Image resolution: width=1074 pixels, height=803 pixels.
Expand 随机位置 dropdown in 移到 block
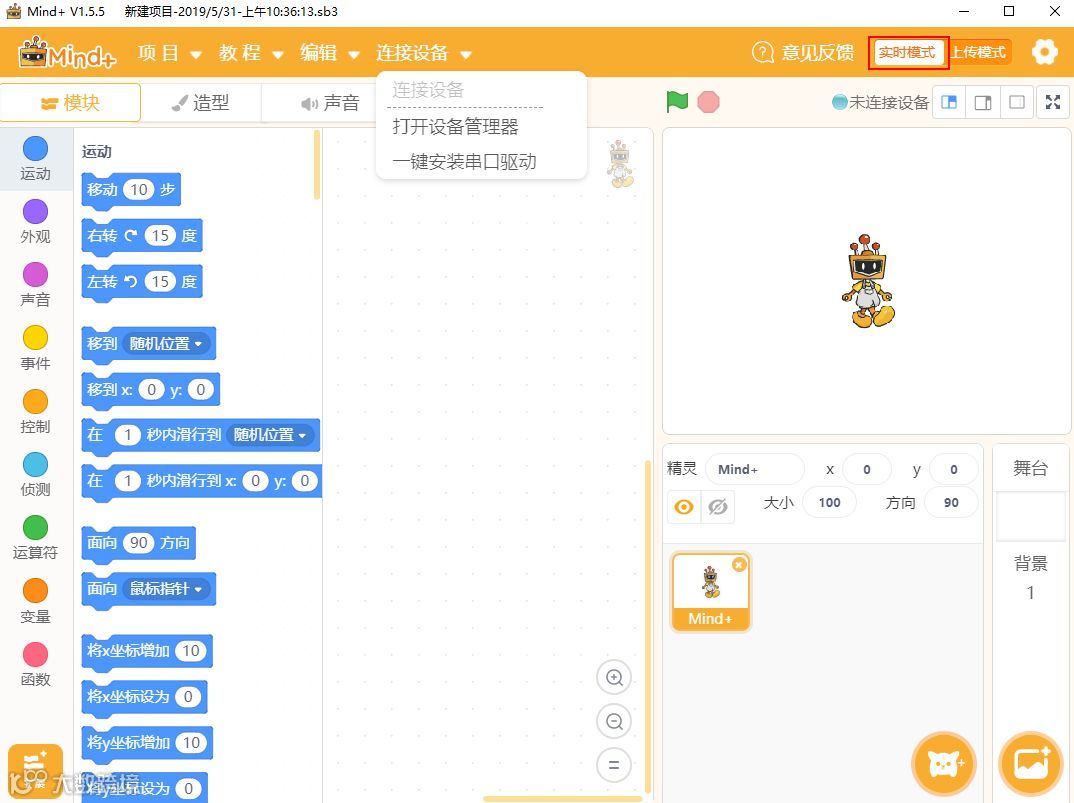167,343
